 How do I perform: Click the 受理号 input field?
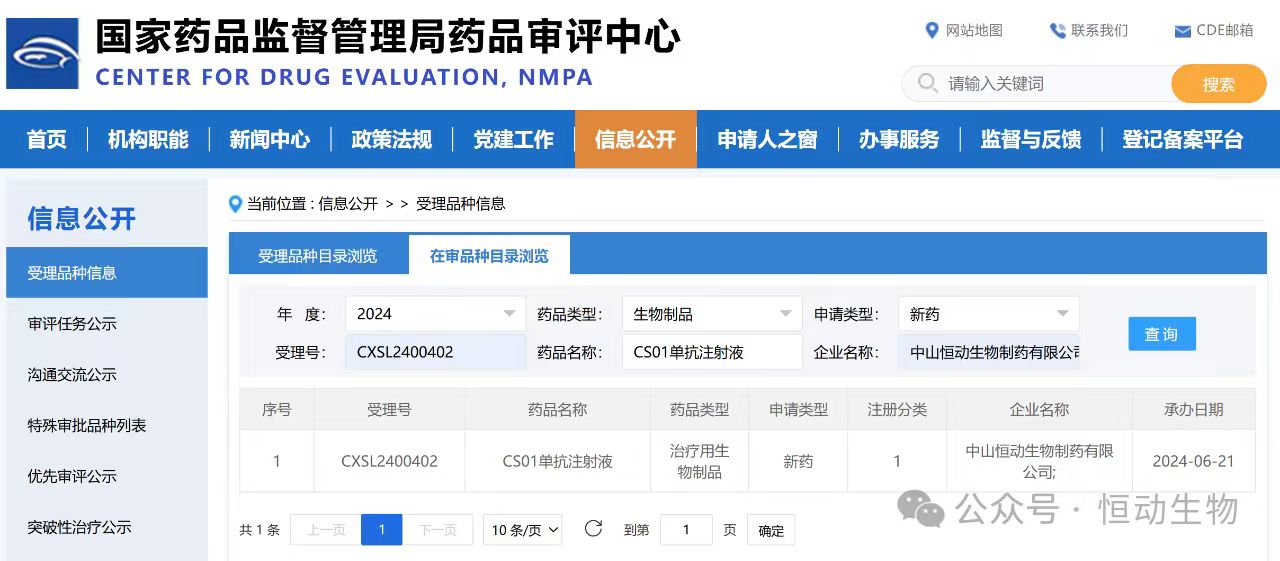(x=435, y=352)
